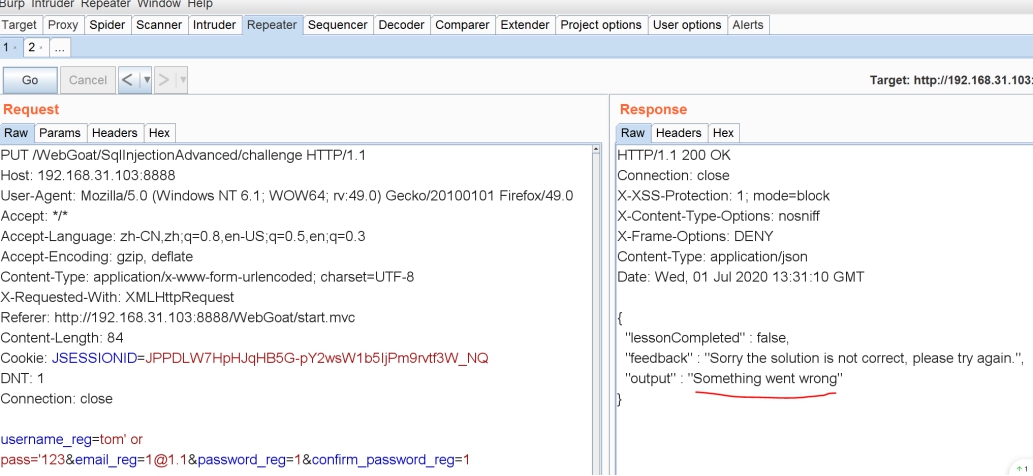Click the Accept-Encoding header line
The image size is (1033, 476).
97,257
